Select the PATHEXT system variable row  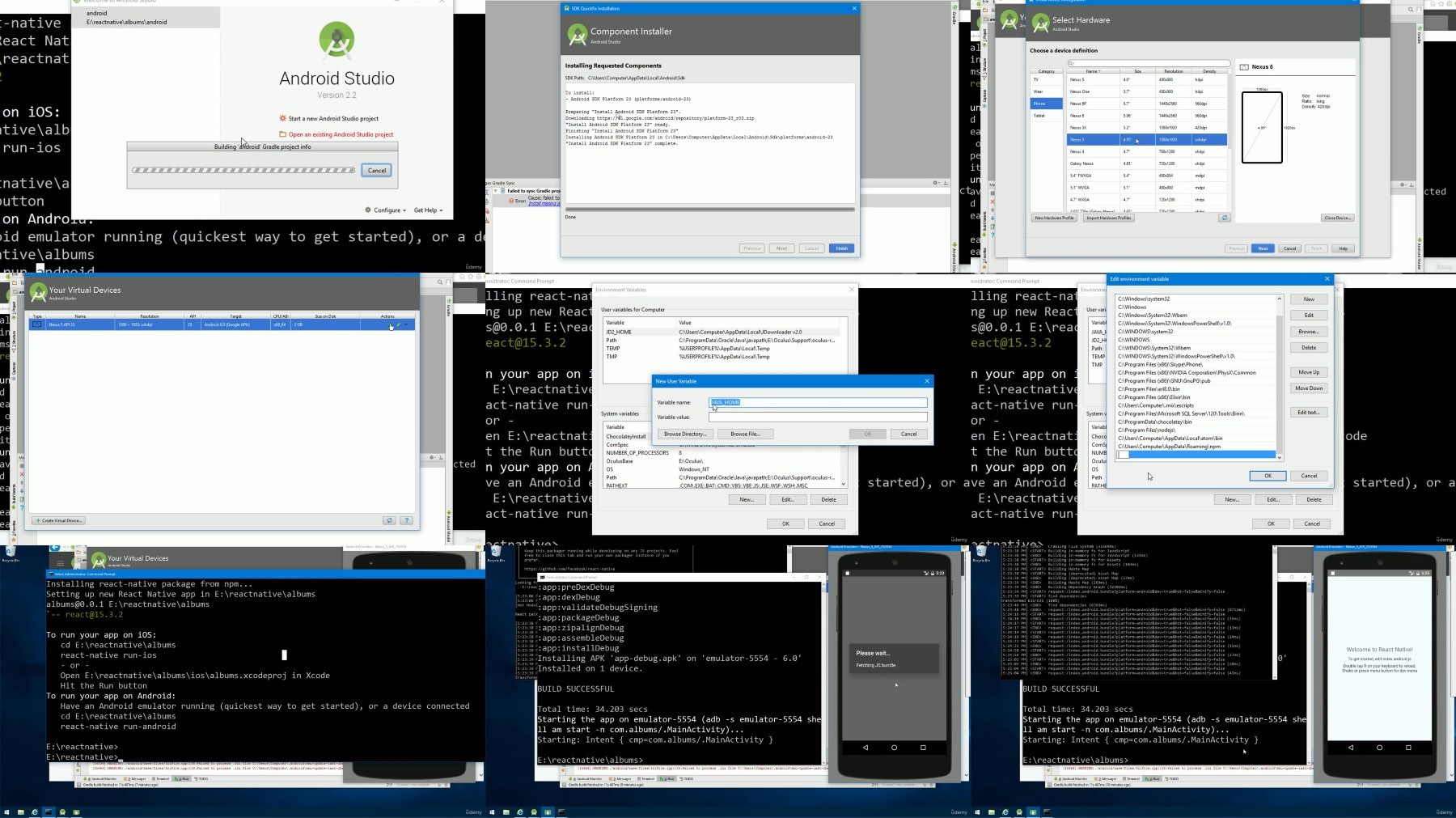(x=724, y=485)
